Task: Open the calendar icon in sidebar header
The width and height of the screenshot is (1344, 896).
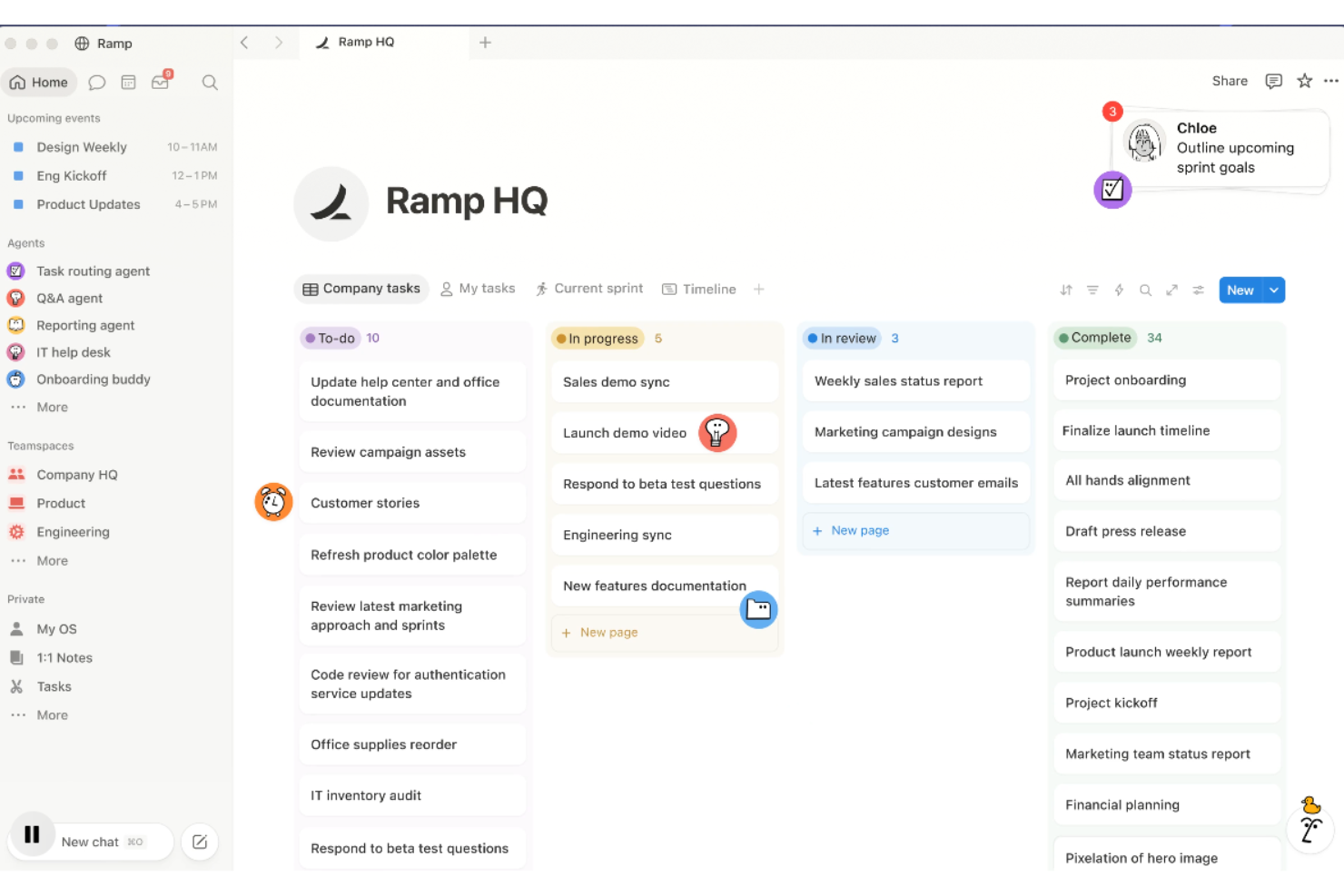Action: [x=128, y=83]
